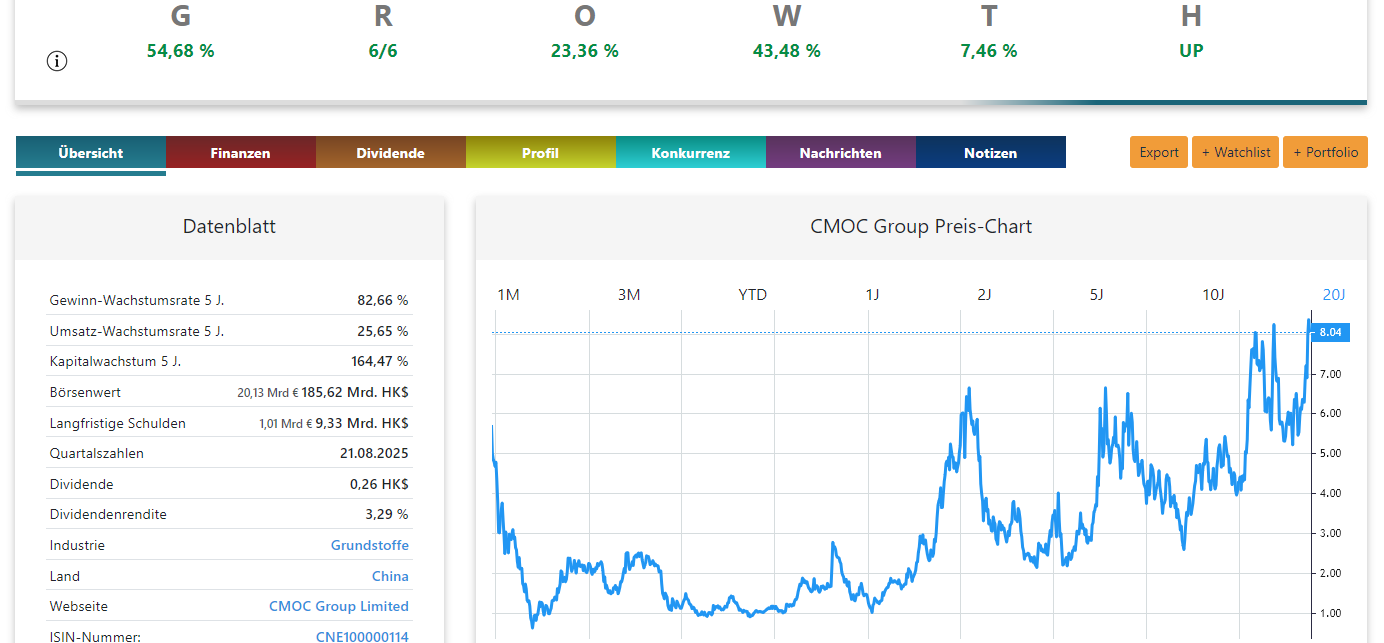
Task: Click Gewinn-Wachstumsrate value 82,66 %
Action: coord(383,300)
